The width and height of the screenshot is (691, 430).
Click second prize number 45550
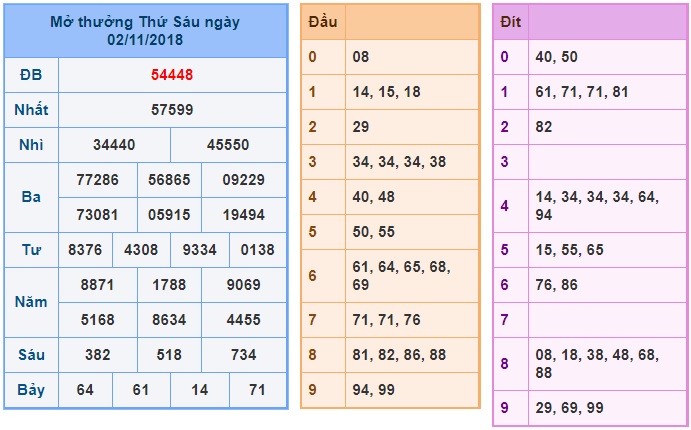point(228,145)
